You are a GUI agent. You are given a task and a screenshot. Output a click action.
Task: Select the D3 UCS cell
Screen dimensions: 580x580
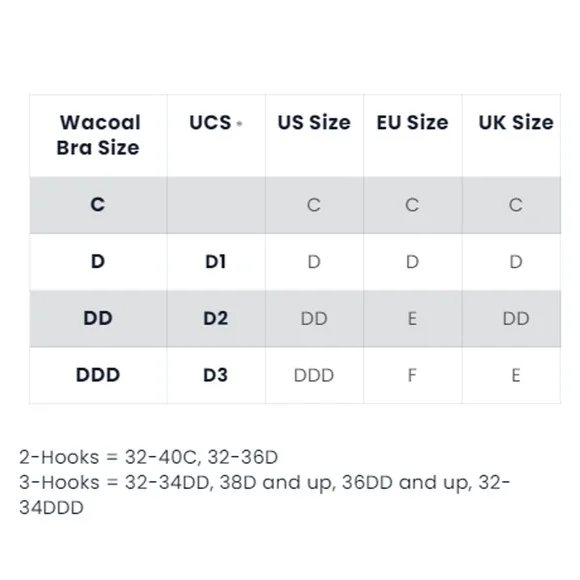(215, 375)
